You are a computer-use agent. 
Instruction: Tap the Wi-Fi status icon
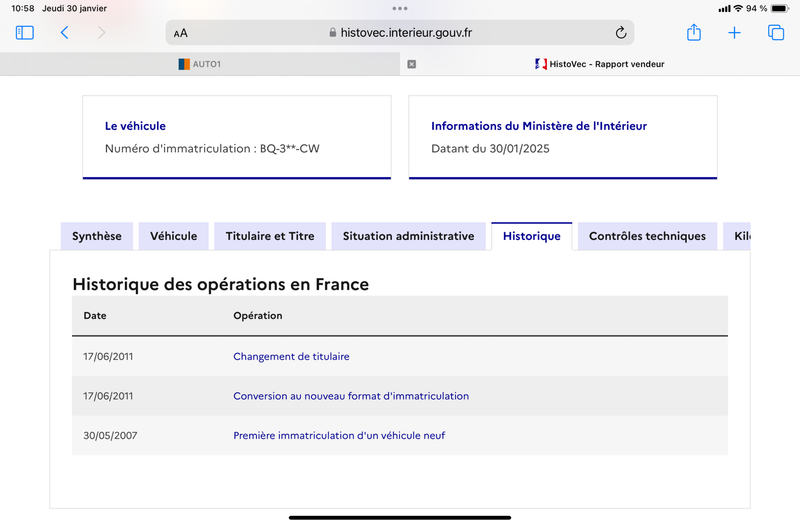click(738, 8)
